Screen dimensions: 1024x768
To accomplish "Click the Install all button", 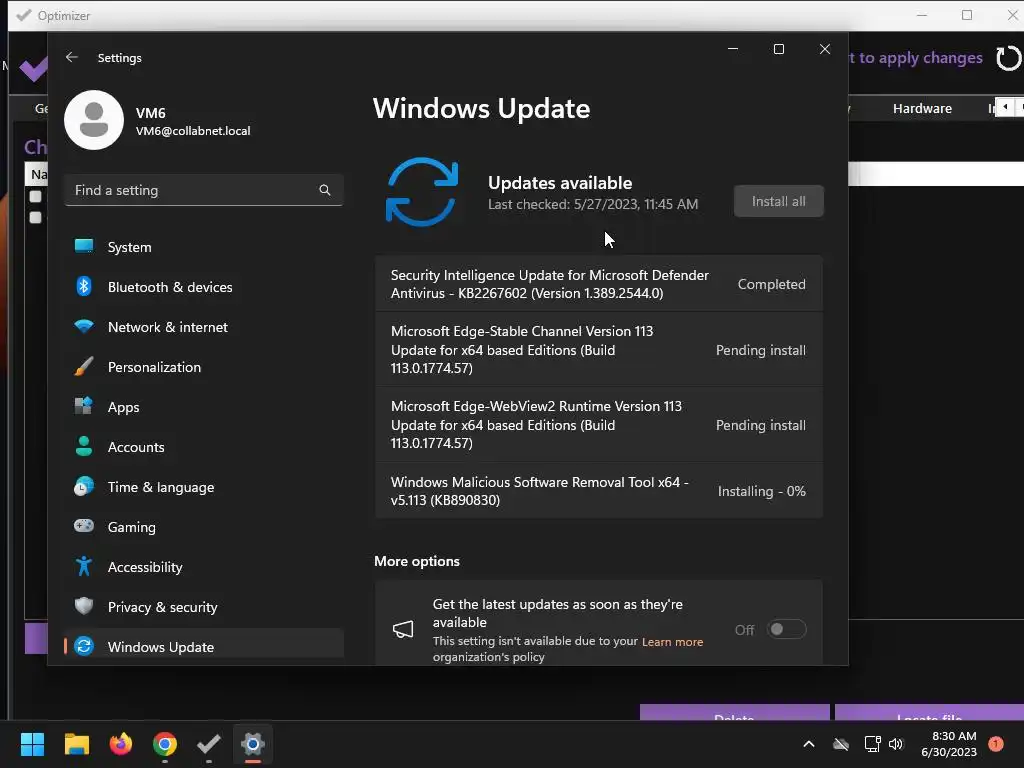I will pos(778,201).
